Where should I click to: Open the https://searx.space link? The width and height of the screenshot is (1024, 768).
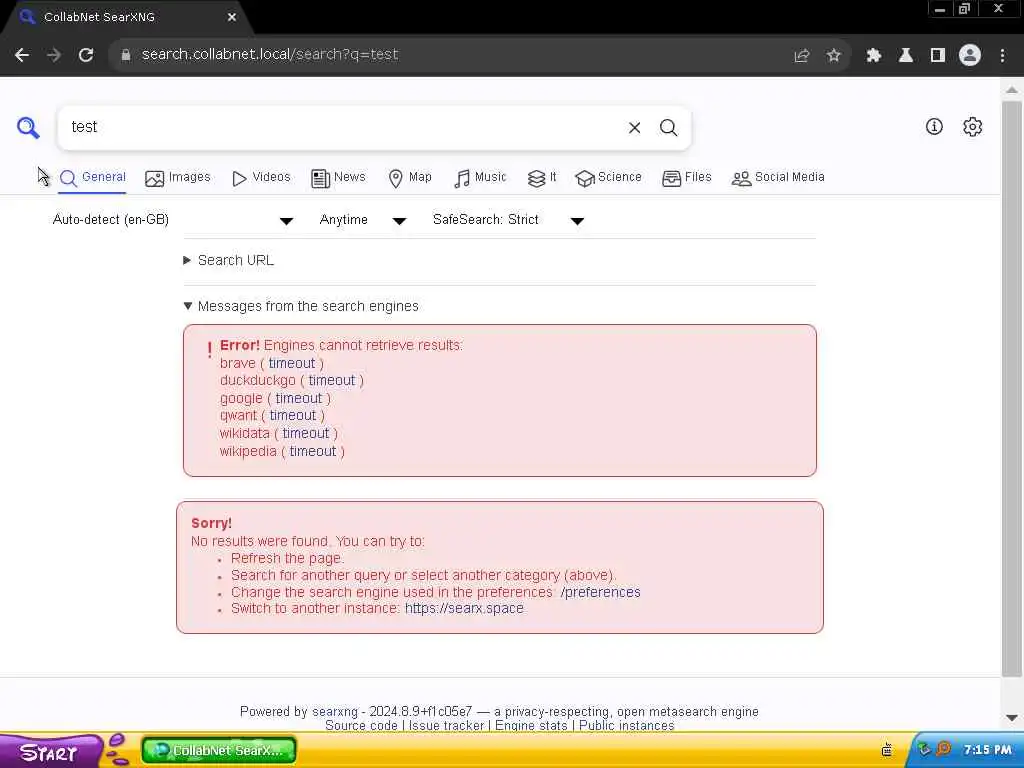[x=464, y=608]
